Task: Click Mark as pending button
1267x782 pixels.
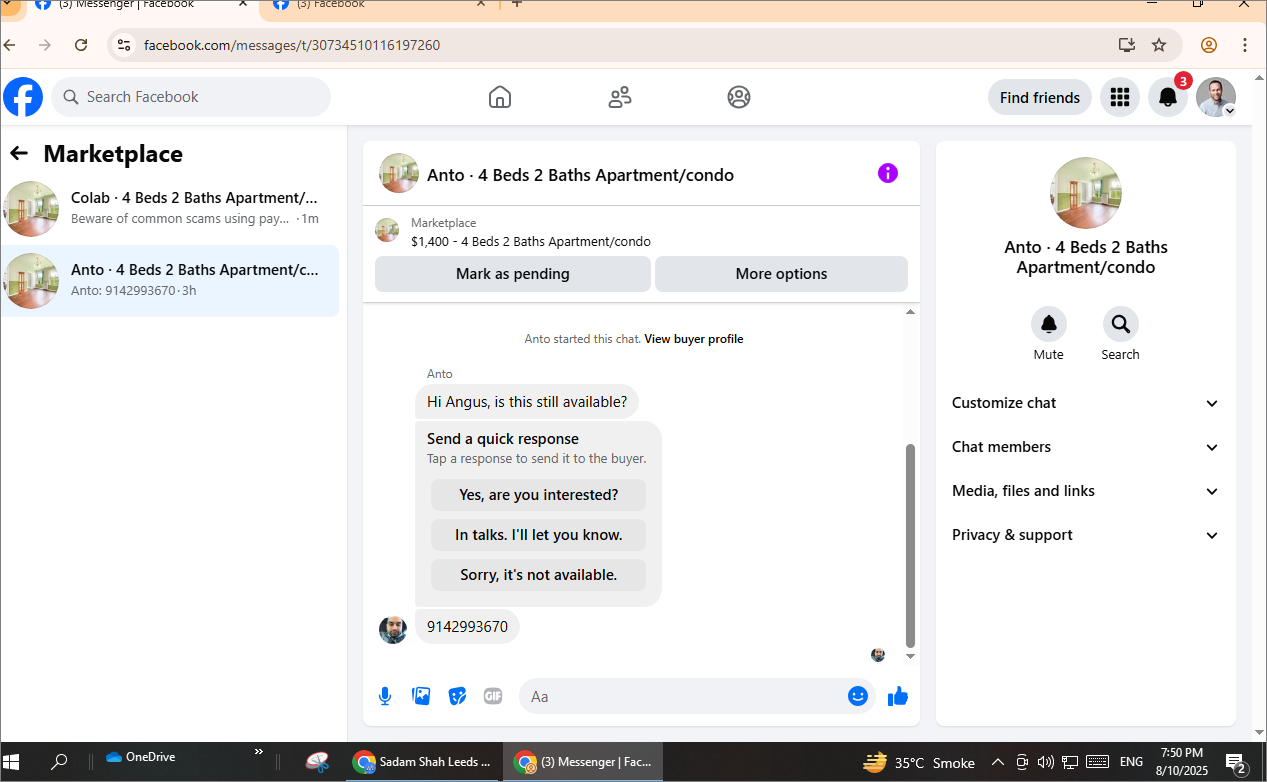Action: click(513, 274)
